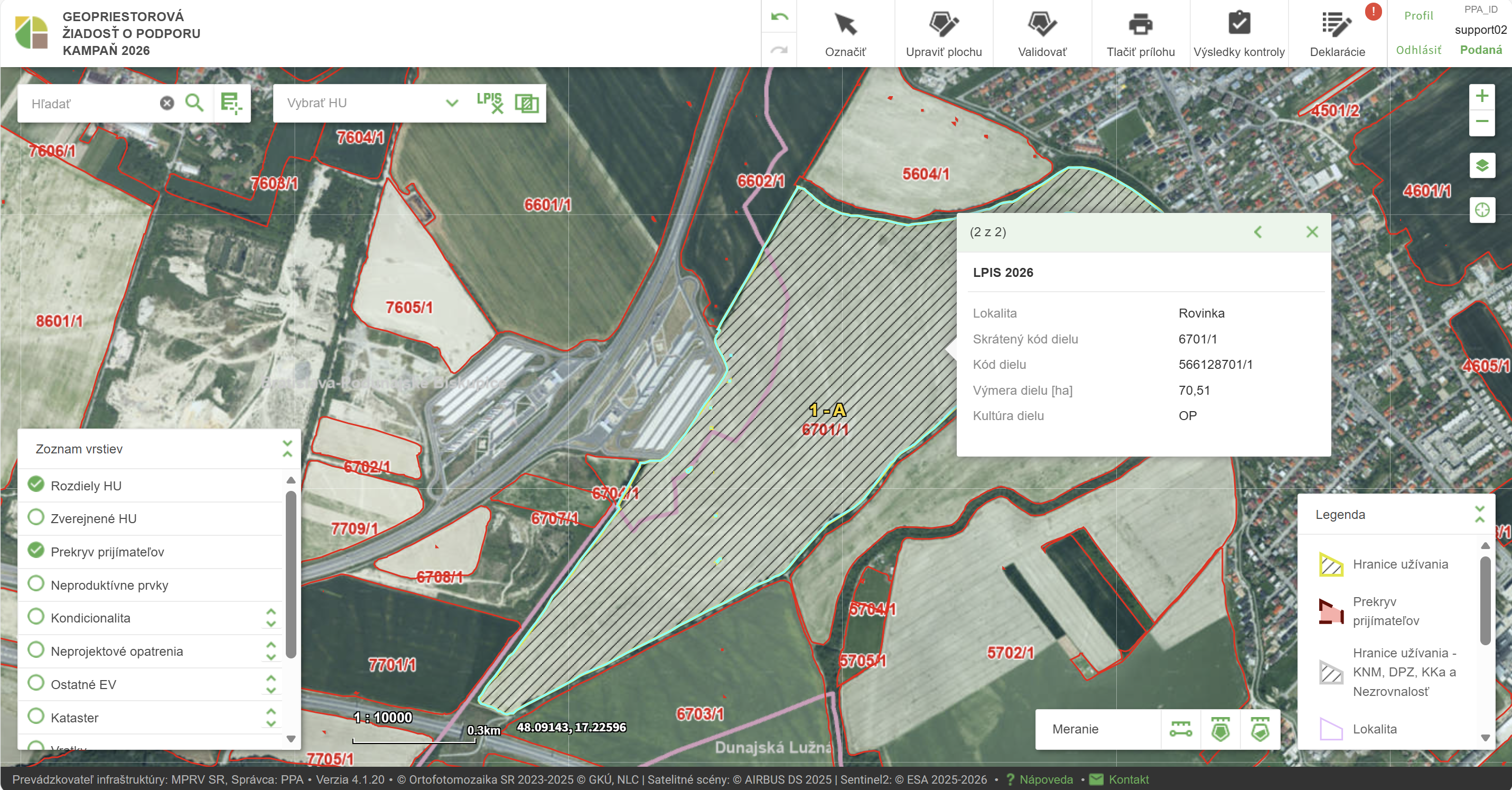
Task: Open the Deklarácie menu
Action: (1337, 33)
